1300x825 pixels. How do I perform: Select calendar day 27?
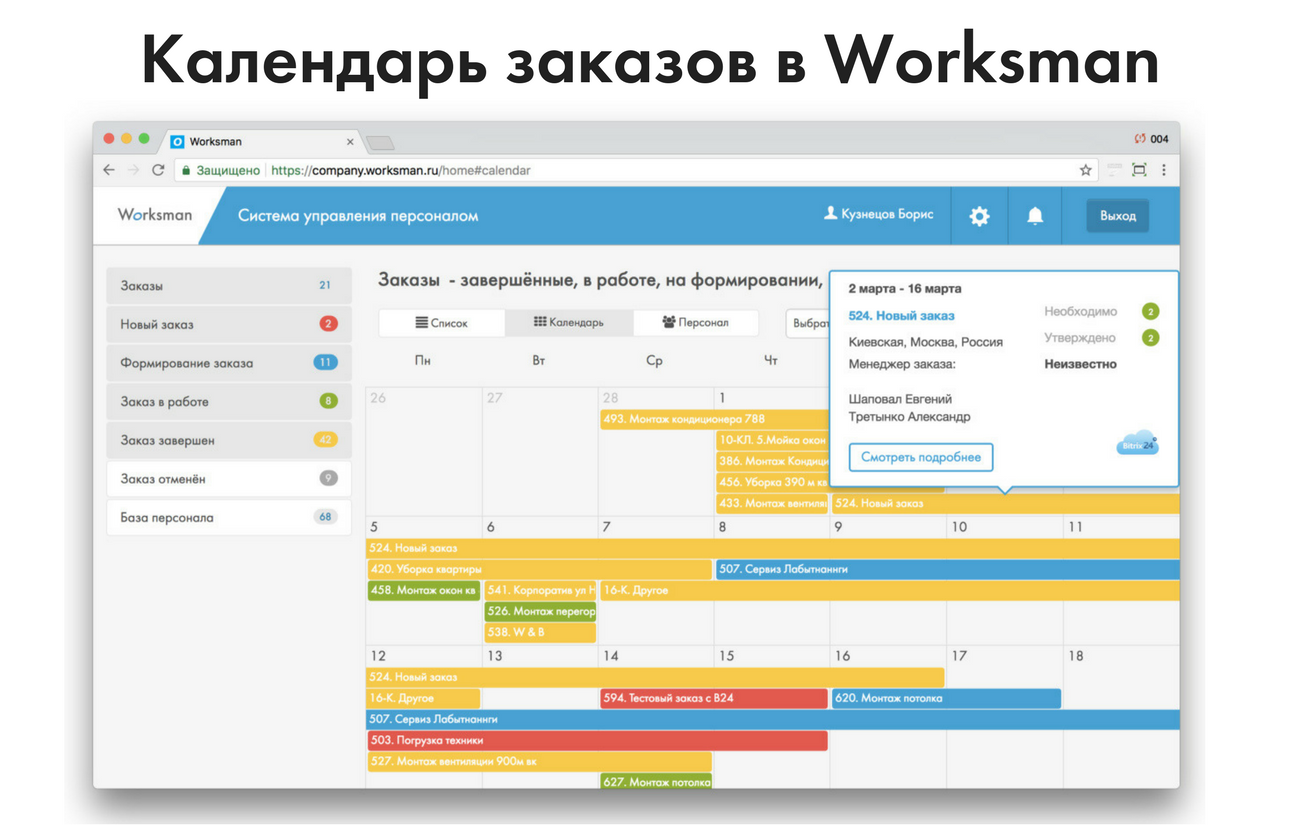pyautogui.click(x=494, y=398)
